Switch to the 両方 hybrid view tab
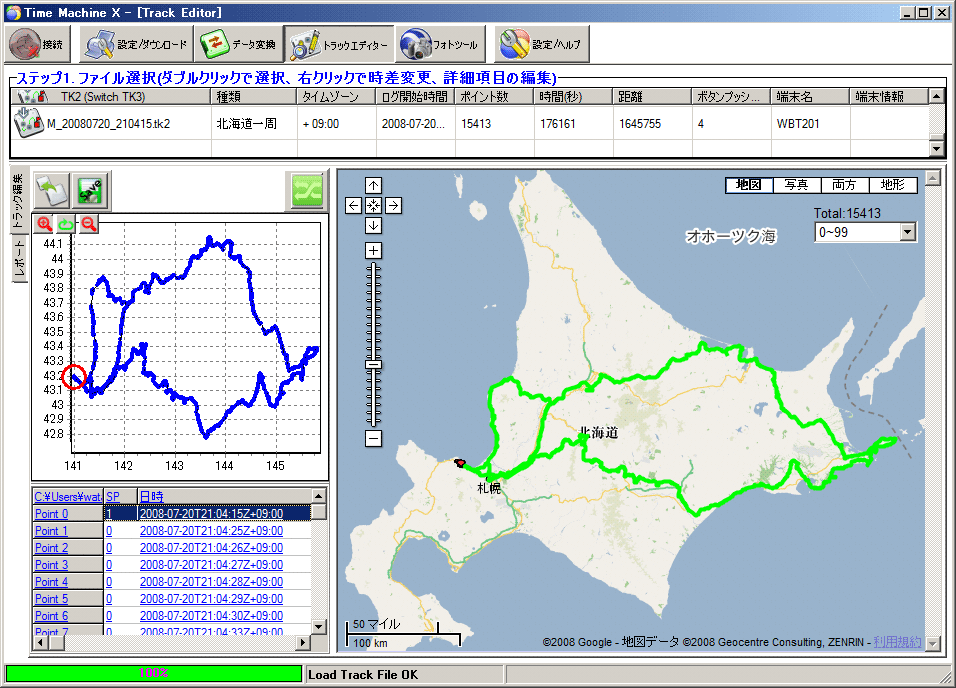956x688 pixels. click(844, 185)
